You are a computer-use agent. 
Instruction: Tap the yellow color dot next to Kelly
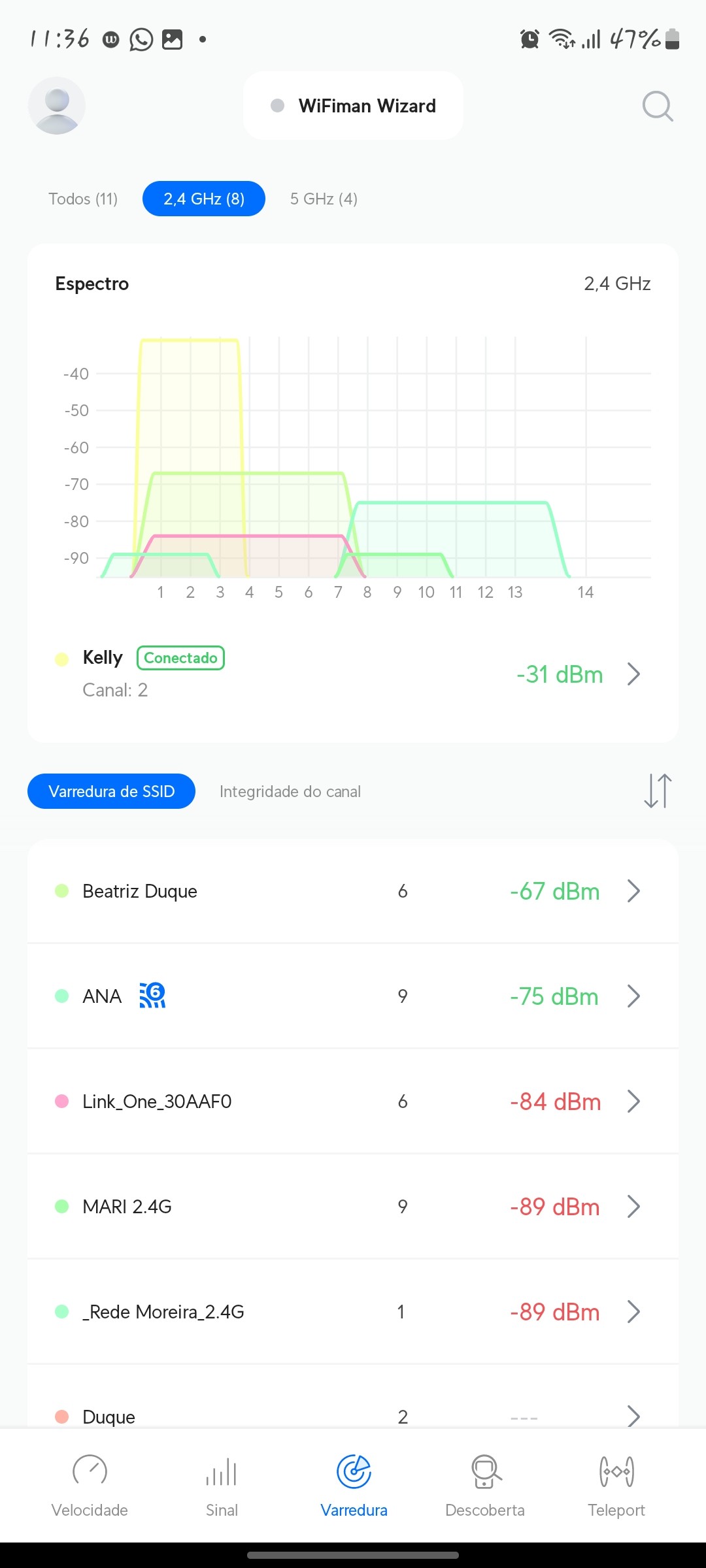point(62,659)
